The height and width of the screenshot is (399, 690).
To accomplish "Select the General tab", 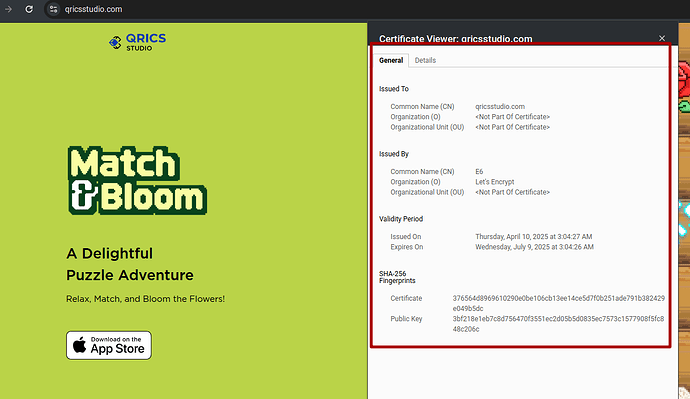I will pos(391,60).
